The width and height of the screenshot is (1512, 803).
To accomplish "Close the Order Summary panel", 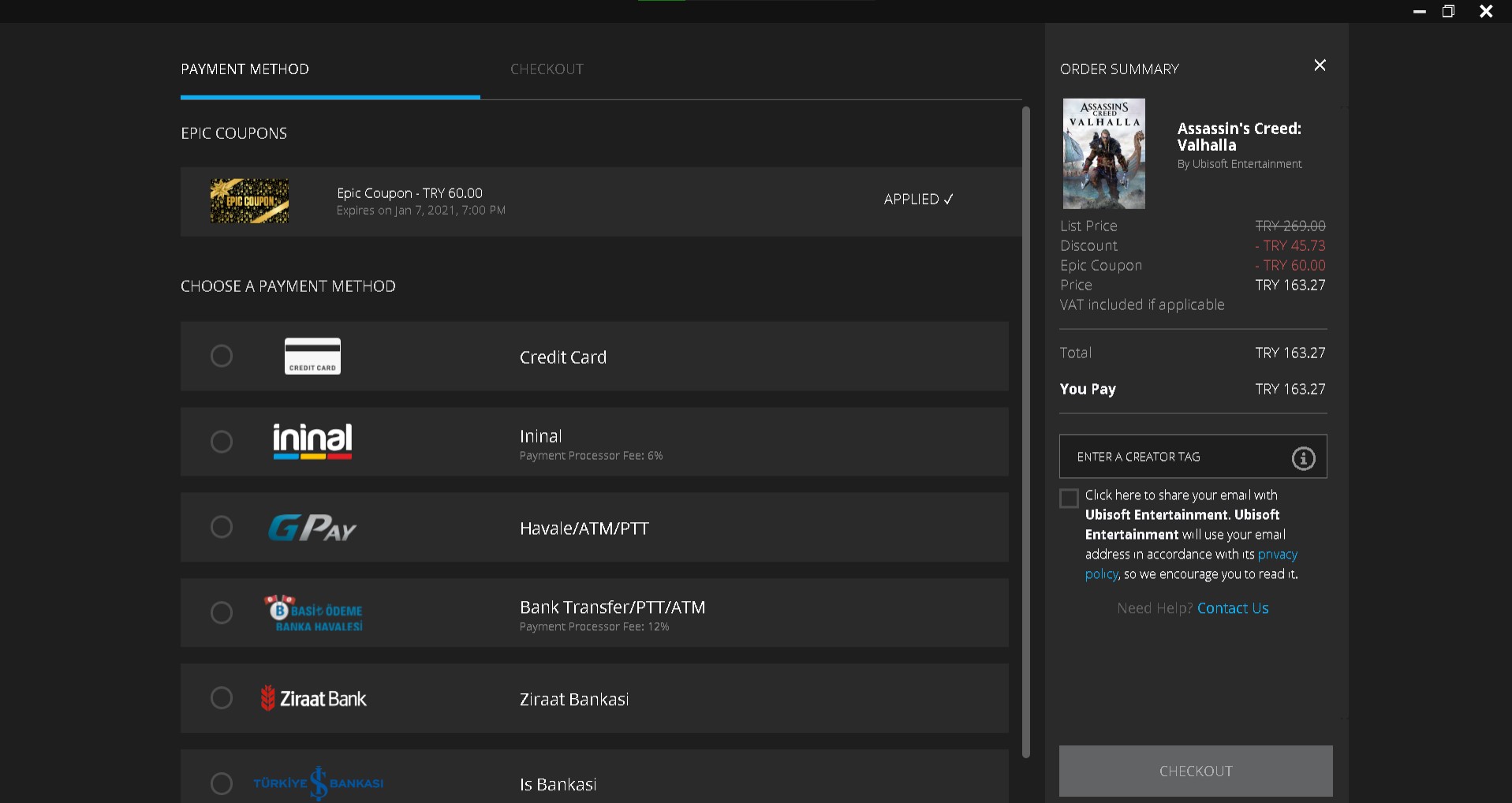I will (1320, 65).
